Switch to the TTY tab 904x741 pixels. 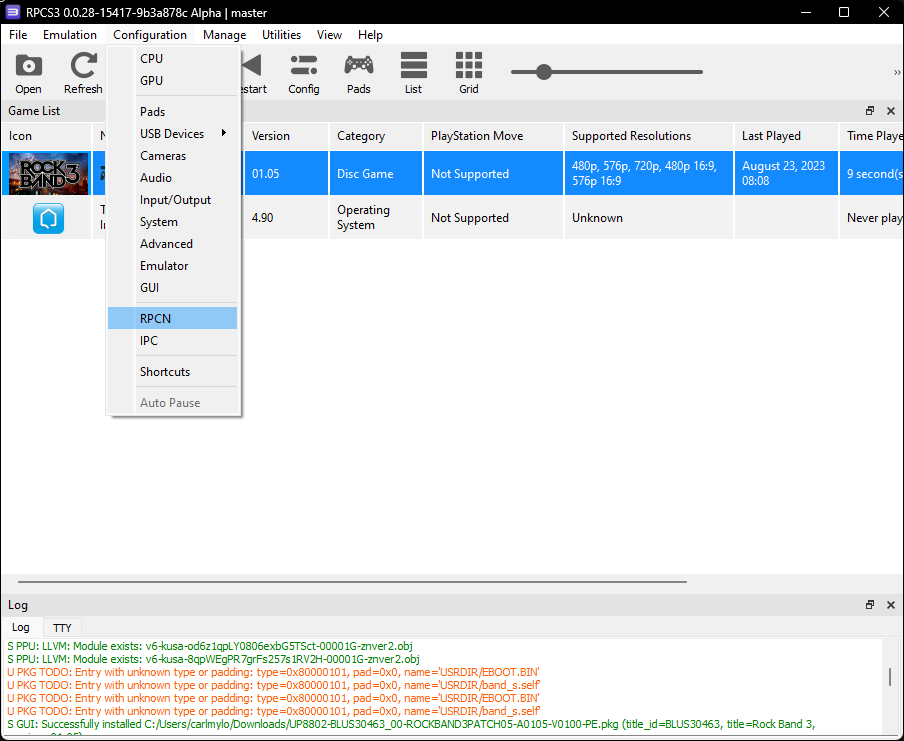(62, 627)
